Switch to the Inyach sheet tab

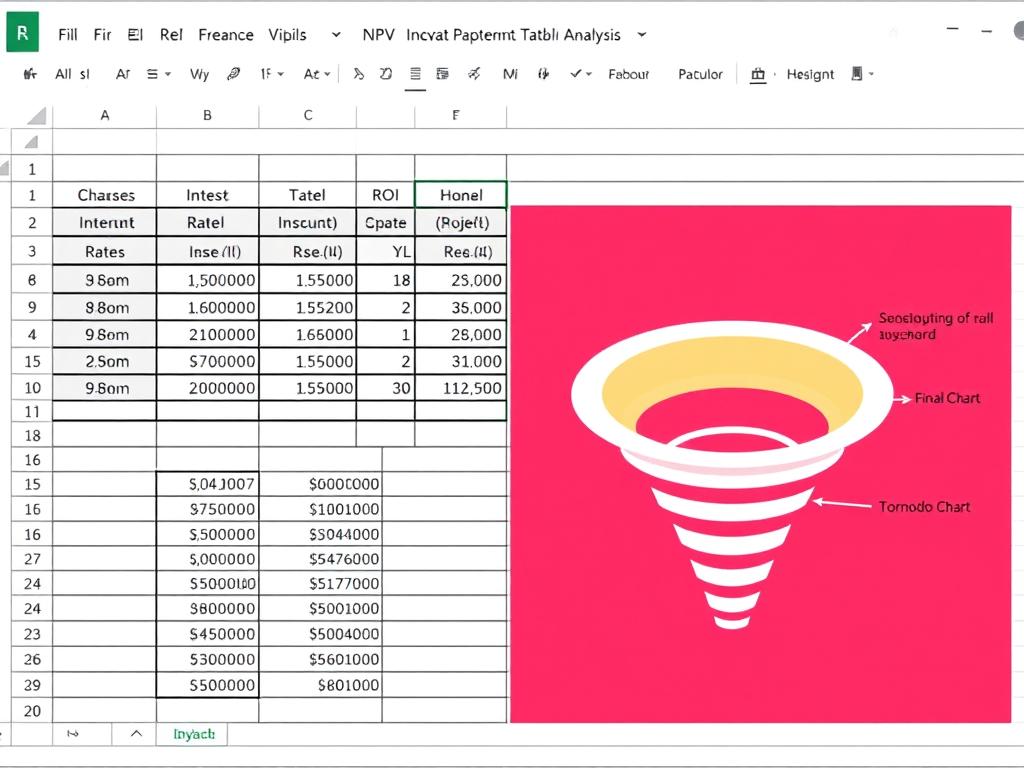192,734
